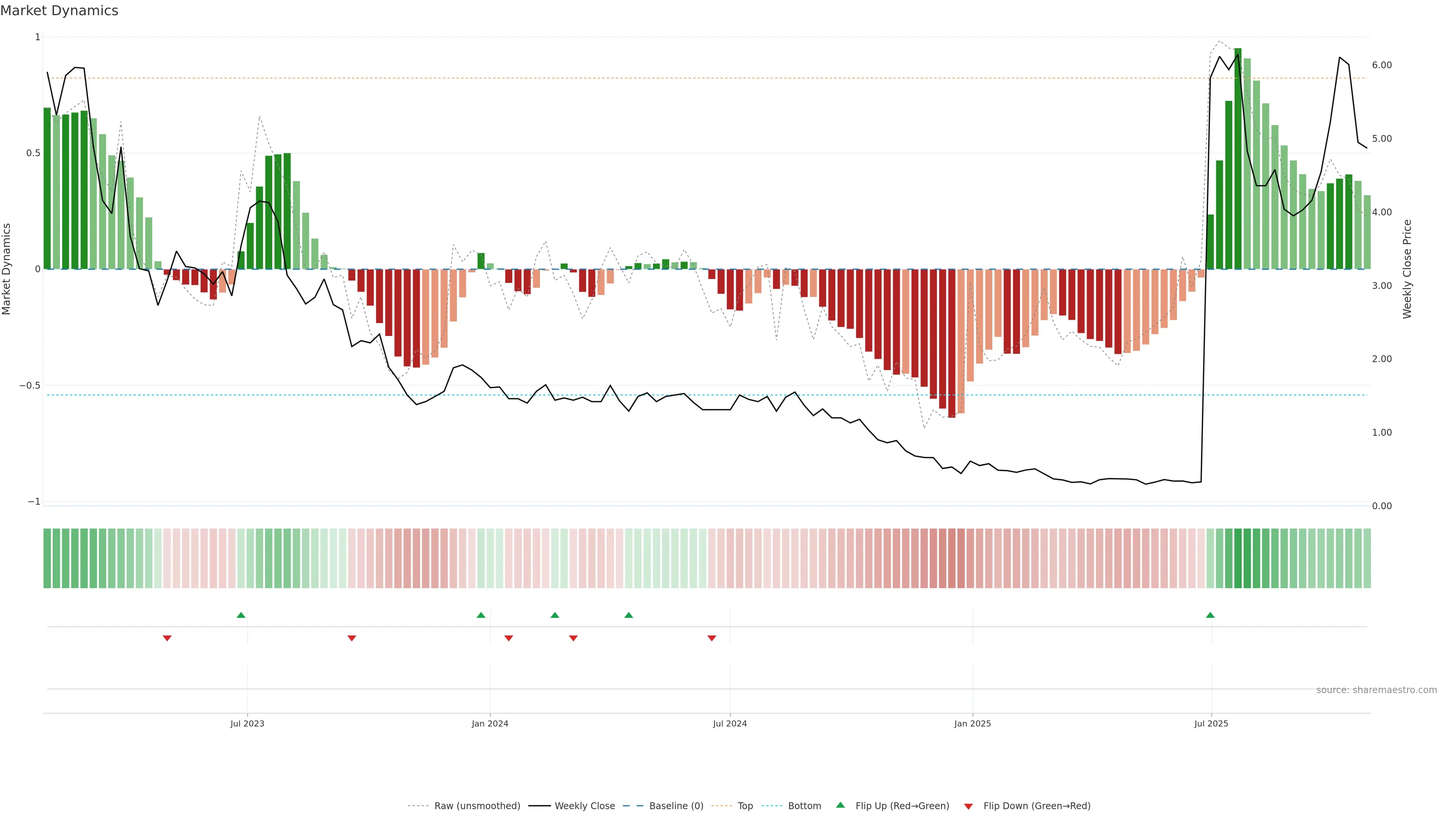Click the Weekly Close Price axis title
This screenshot has height=819, width=1456.
pos(1407,269)
